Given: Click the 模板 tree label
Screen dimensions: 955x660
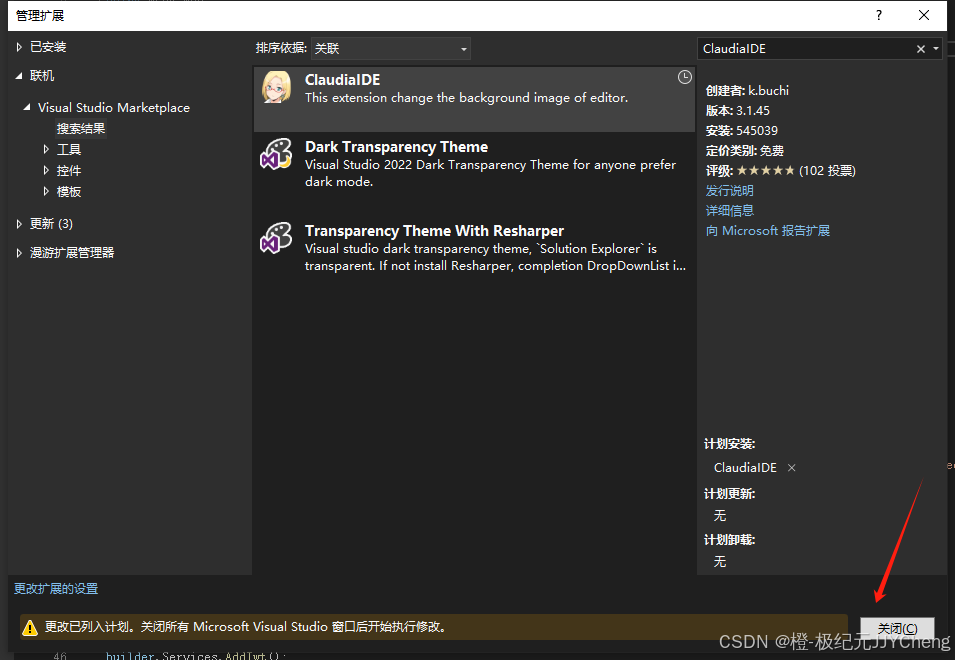Looking at the screenshot, I should [x=69, y=191].
